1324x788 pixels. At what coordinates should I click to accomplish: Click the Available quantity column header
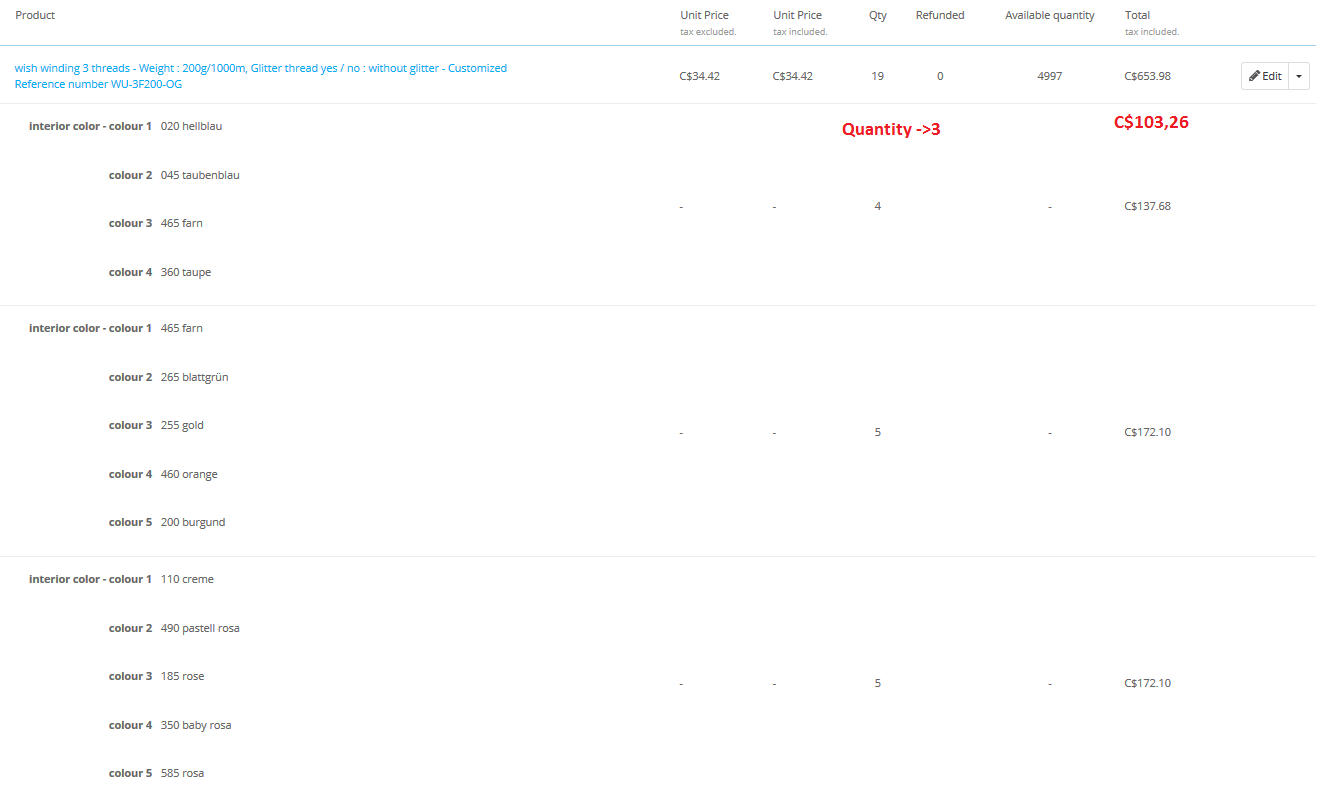coord(1049,15)
